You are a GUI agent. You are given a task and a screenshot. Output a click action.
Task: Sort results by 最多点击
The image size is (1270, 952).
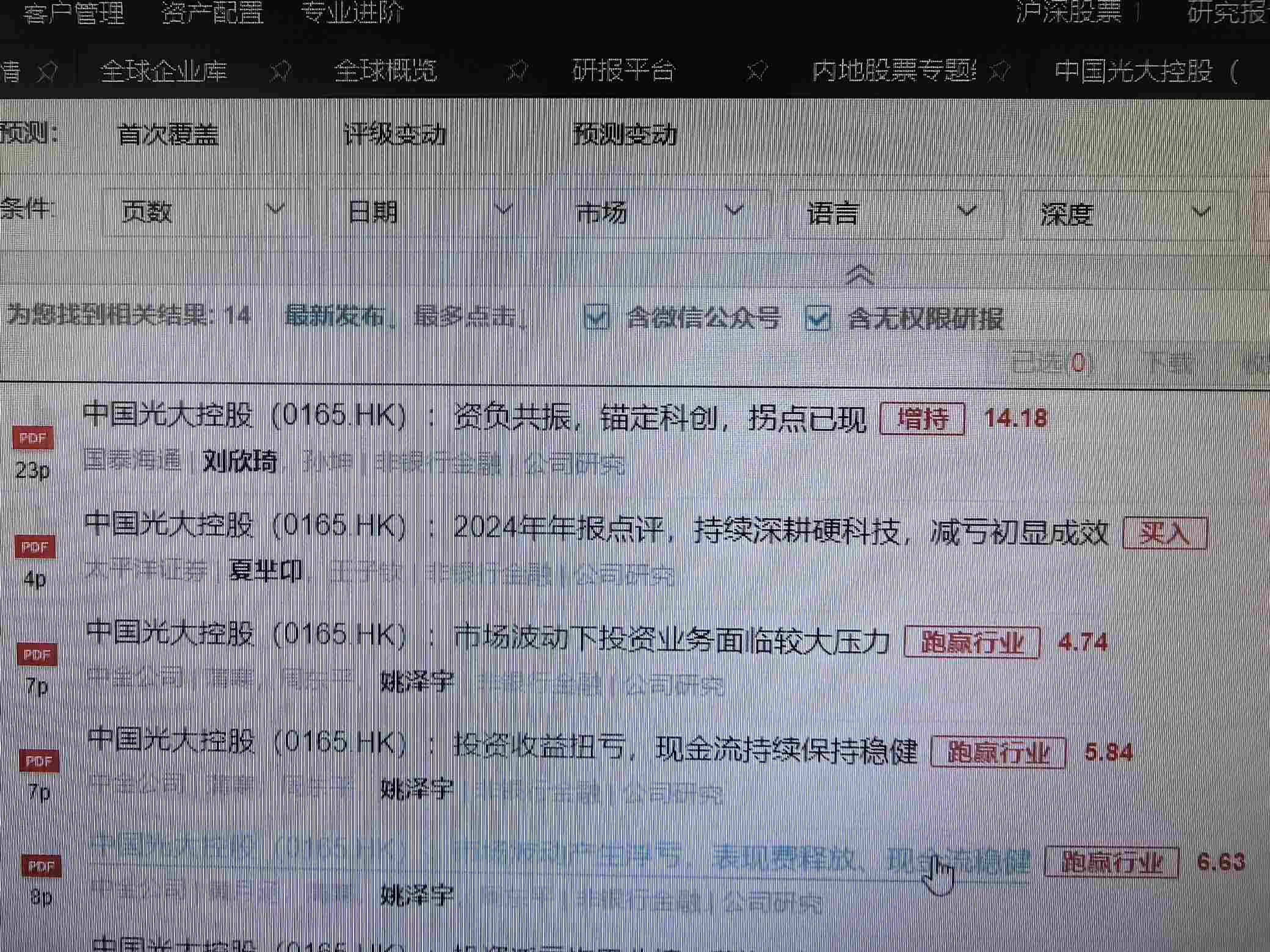pos(465,317)
